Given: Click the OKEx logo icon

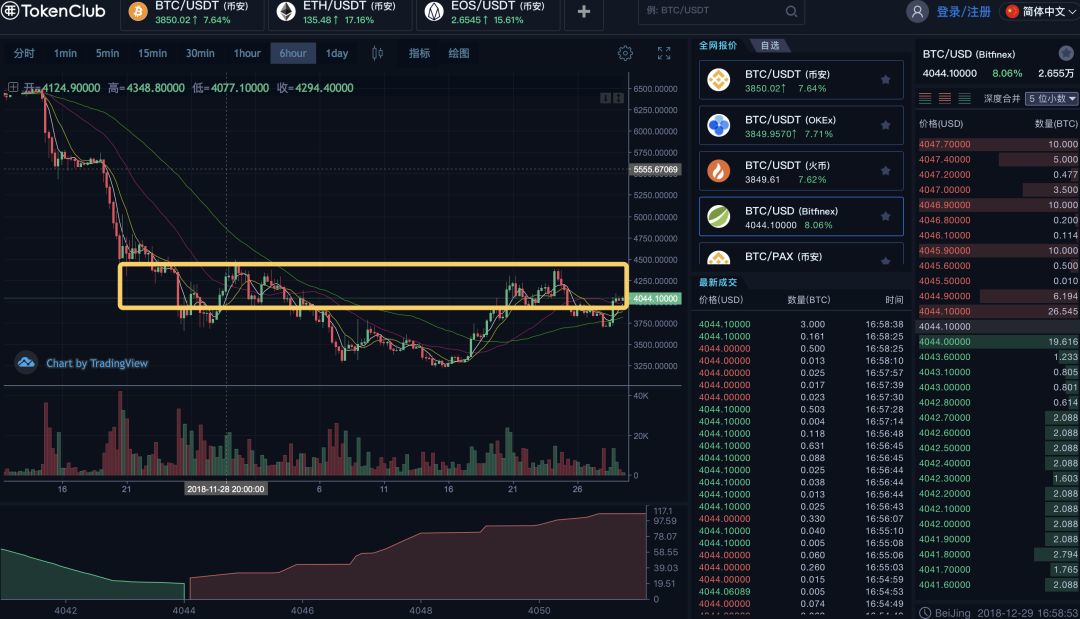Looking at the screenshot, I should pos(719,125).
